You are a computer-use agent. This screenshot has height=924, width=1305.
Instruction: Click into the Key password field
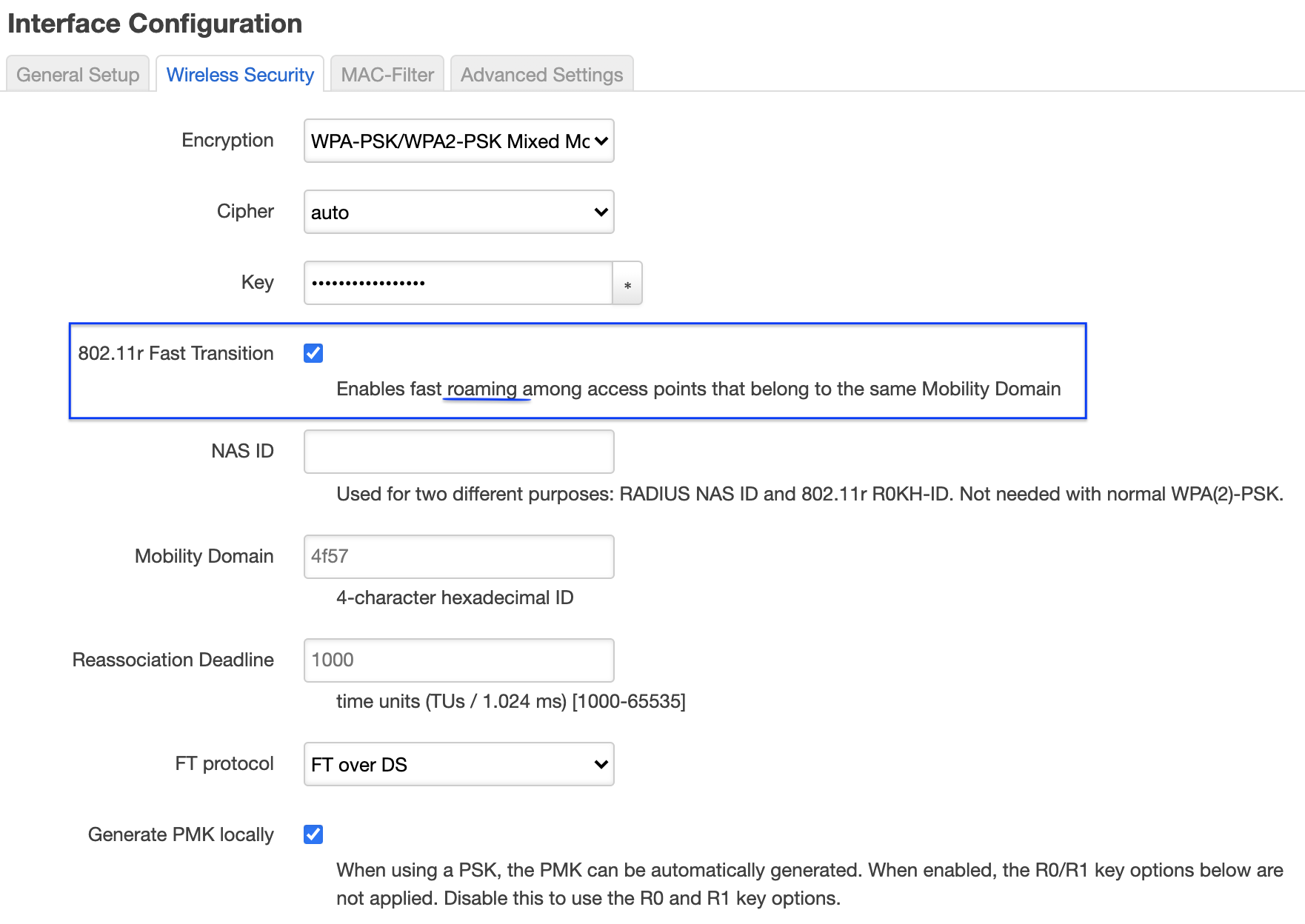(x=458, y=283)
